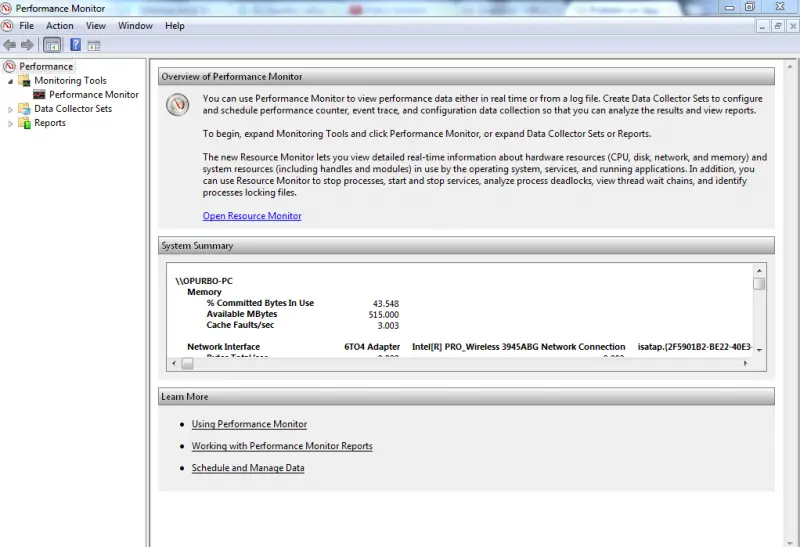Open the Using Performance Monitor link

(x=249, y=424)
